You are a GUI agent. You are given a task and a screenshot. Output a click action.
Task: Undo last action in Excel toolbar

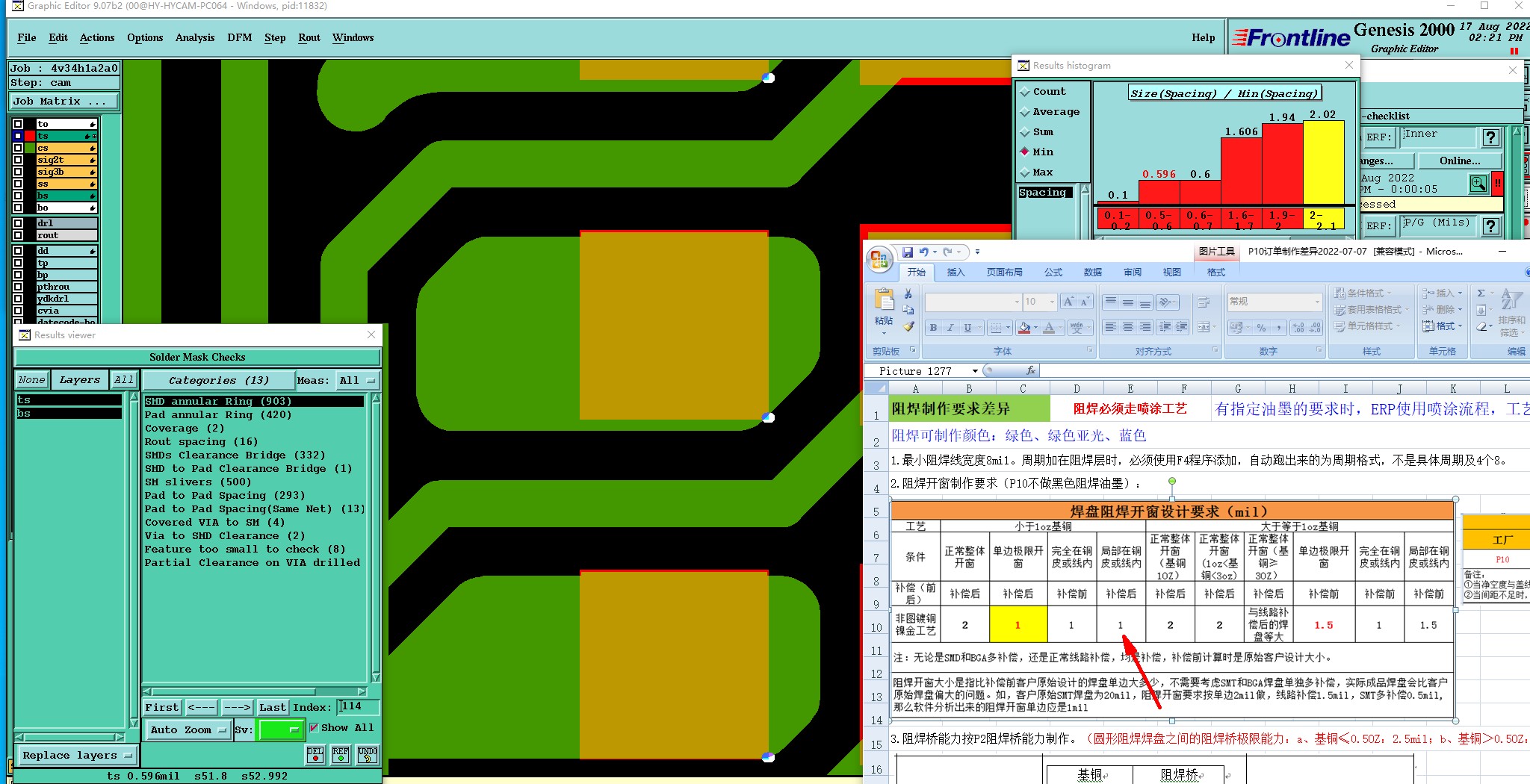924,252
